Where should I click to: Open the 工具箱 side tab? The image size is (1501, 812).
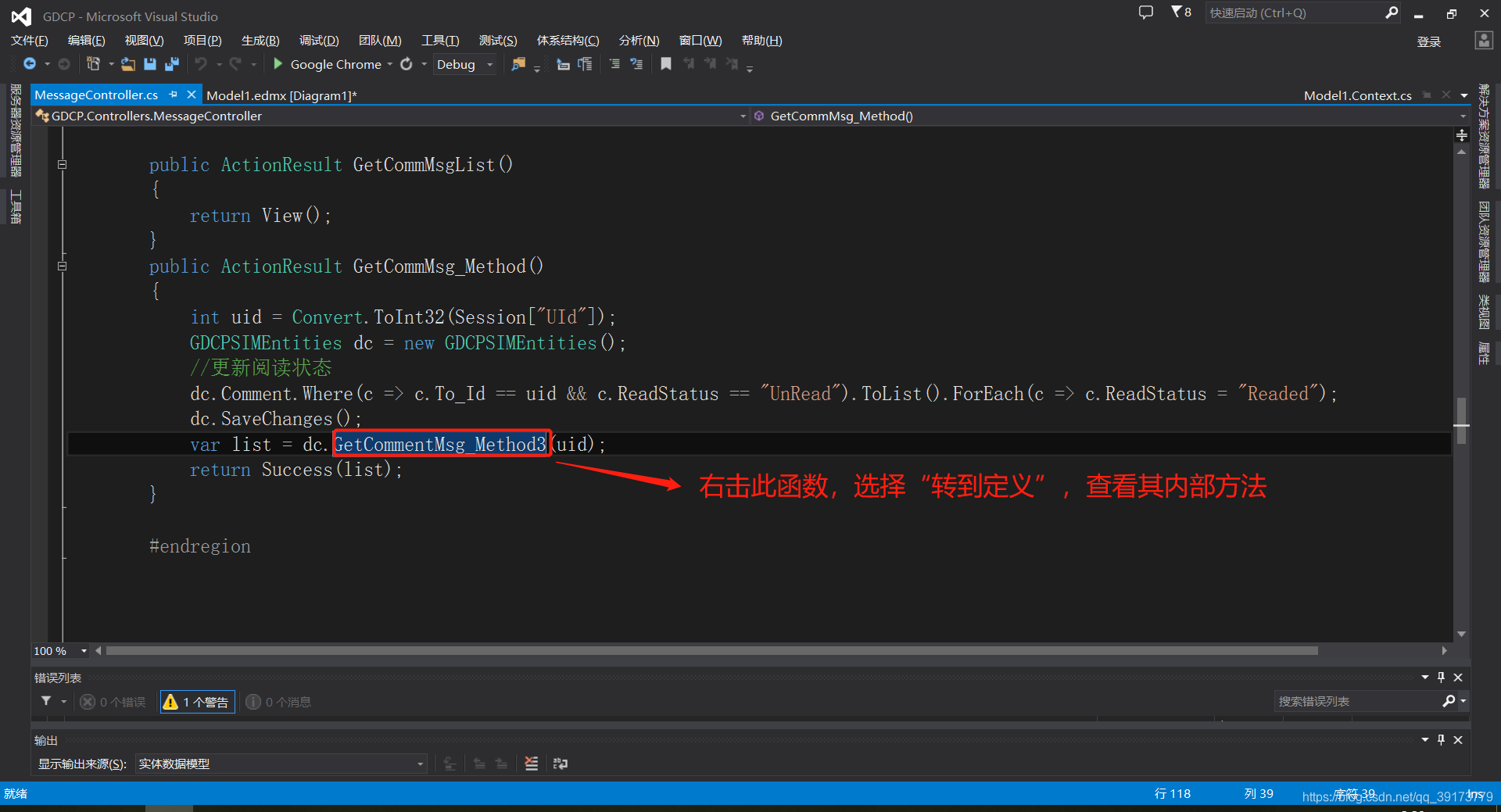15,206
